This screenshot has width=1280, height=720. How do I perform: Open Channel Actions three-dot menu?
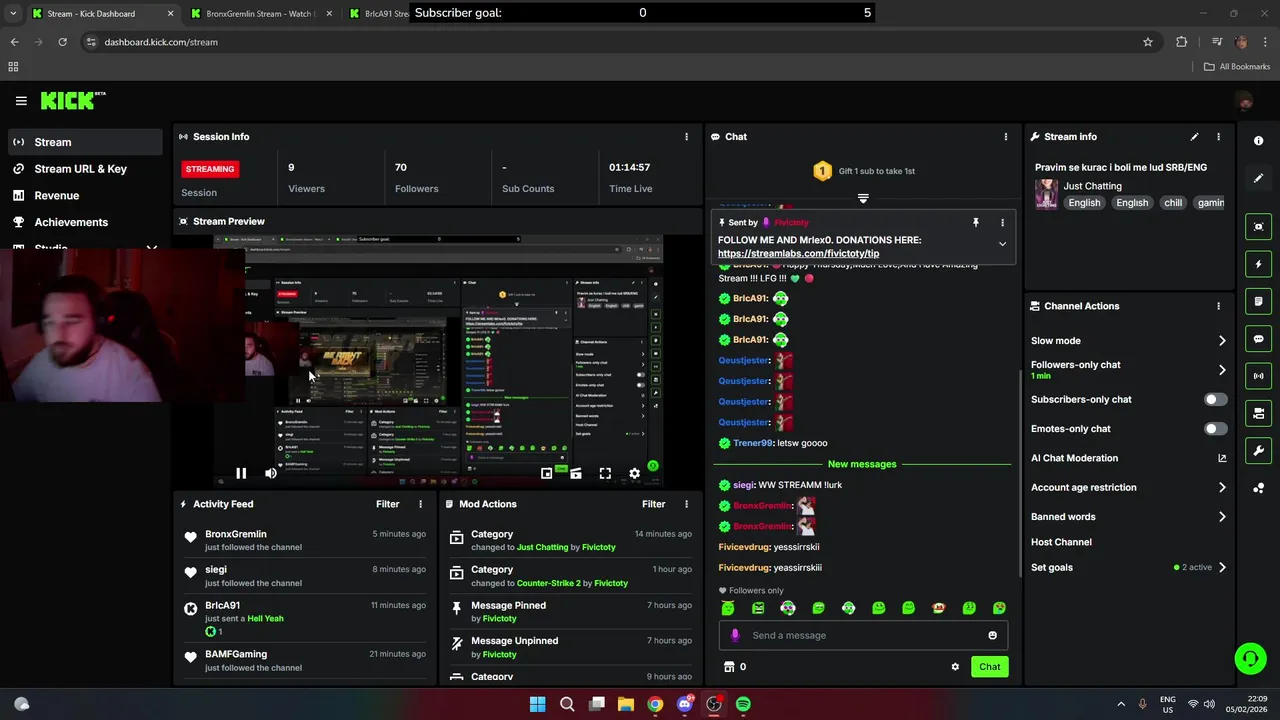coord(1218,306)
